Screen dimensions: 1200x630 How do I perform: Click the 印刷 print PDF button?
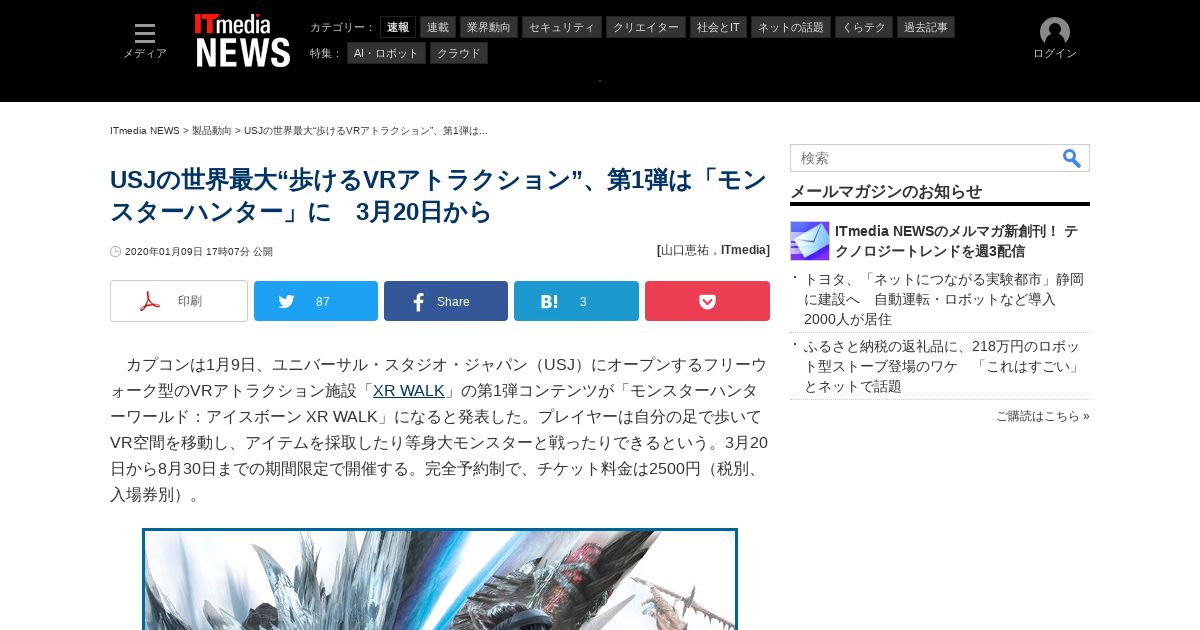pyautogui.click(x=179, y=301)
